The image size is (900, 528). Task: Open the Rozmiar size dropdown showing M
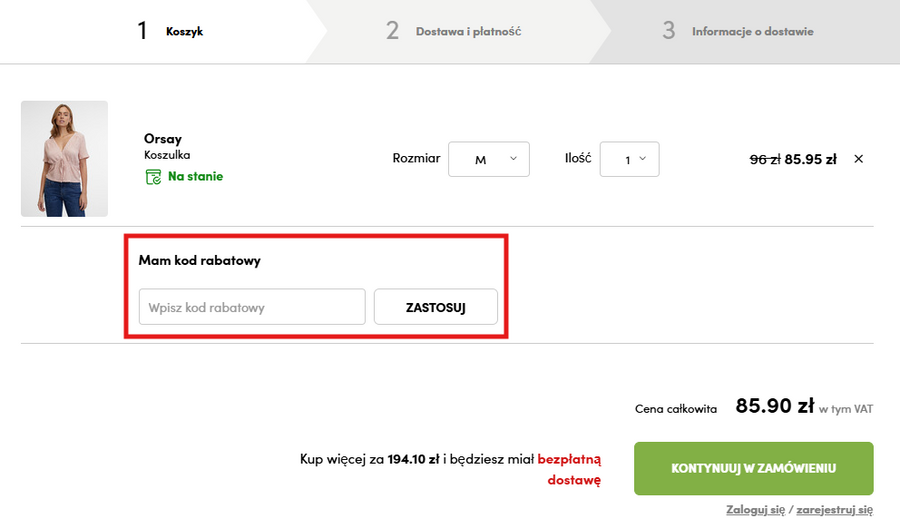[488, 159]
